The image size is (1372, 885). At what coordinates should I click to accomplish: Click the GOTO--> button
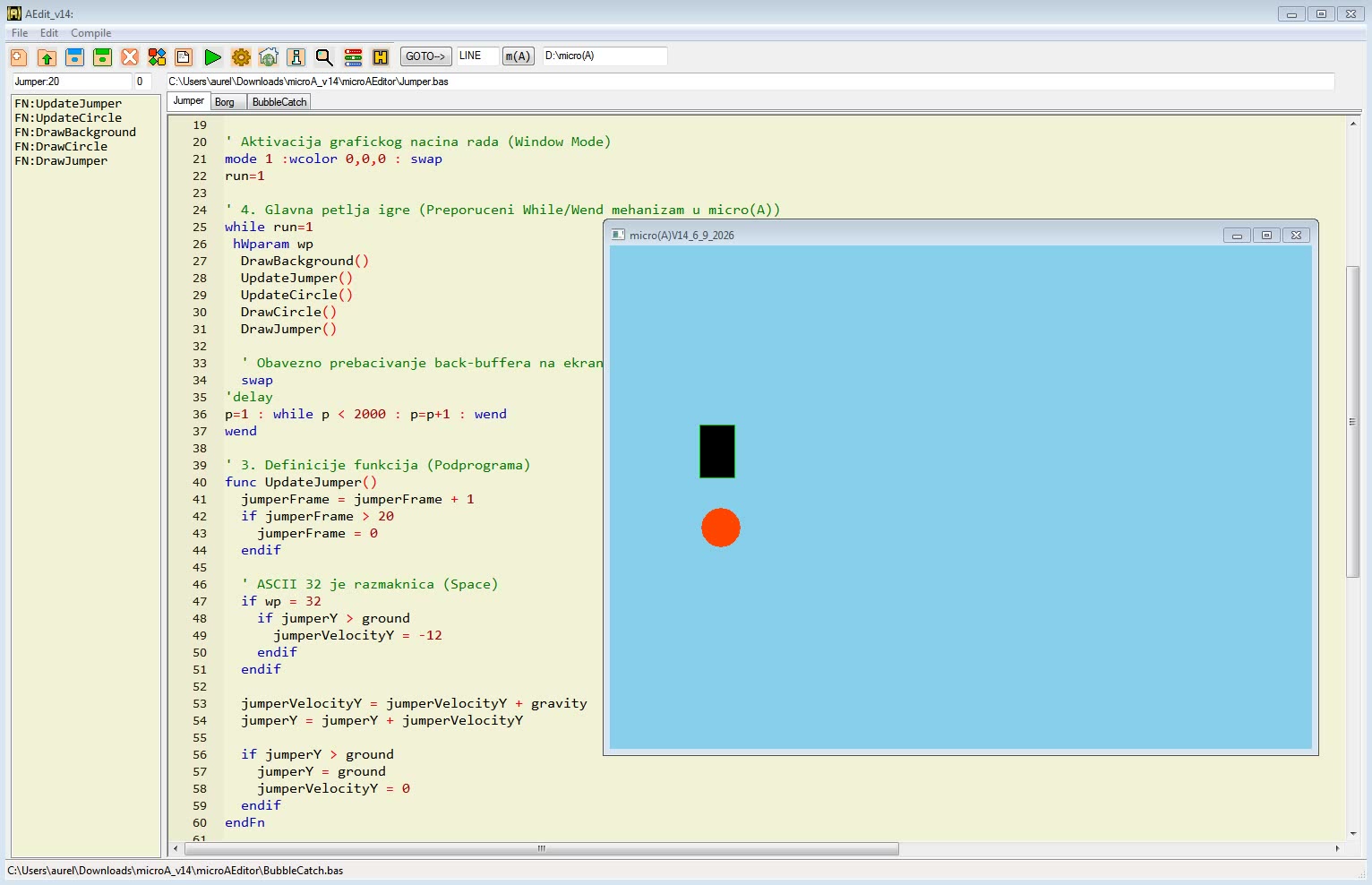425,56
